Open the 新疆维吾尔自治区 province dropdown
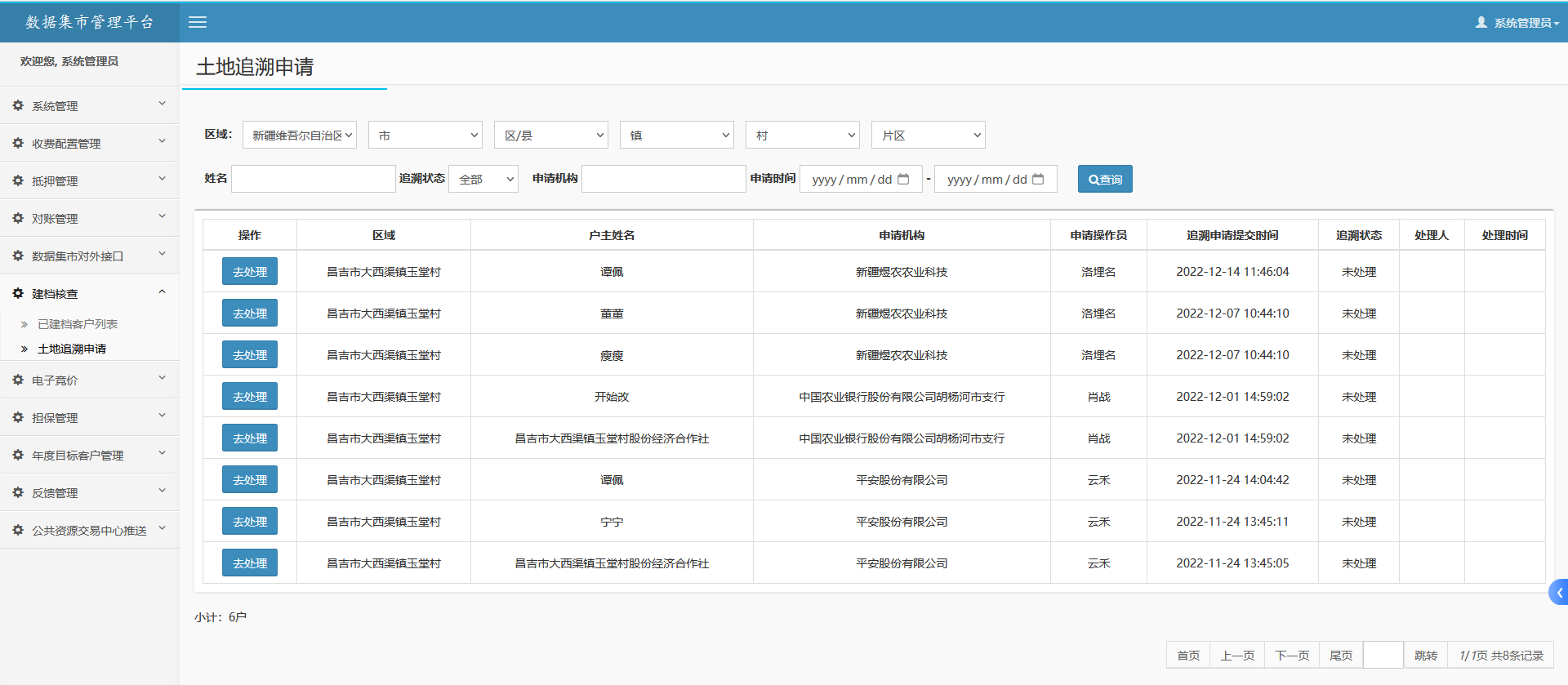 click(x=300, y=135)
